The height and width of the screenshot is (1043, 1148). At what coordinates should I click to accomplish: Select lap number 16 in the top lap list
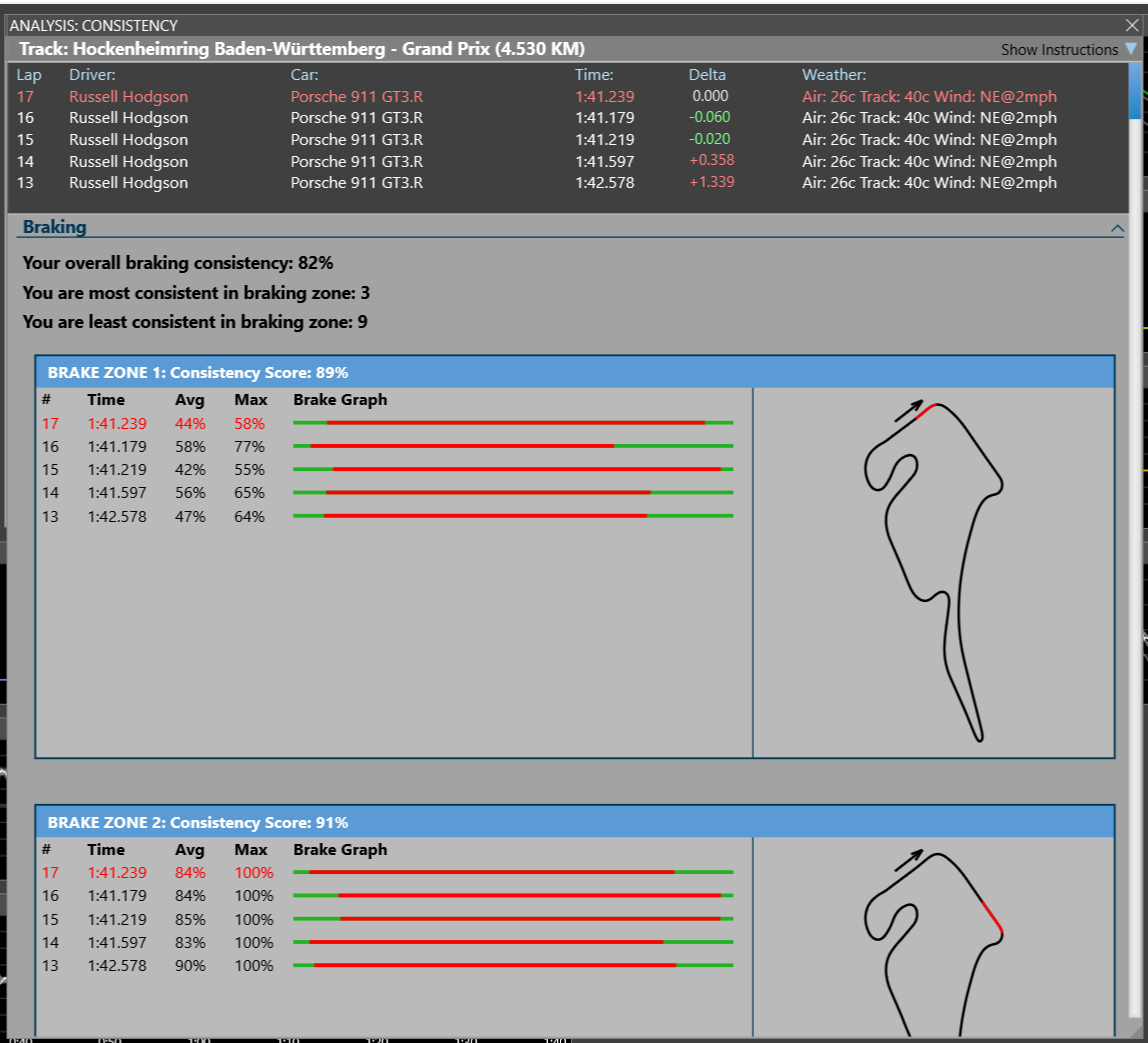point(25,118)
